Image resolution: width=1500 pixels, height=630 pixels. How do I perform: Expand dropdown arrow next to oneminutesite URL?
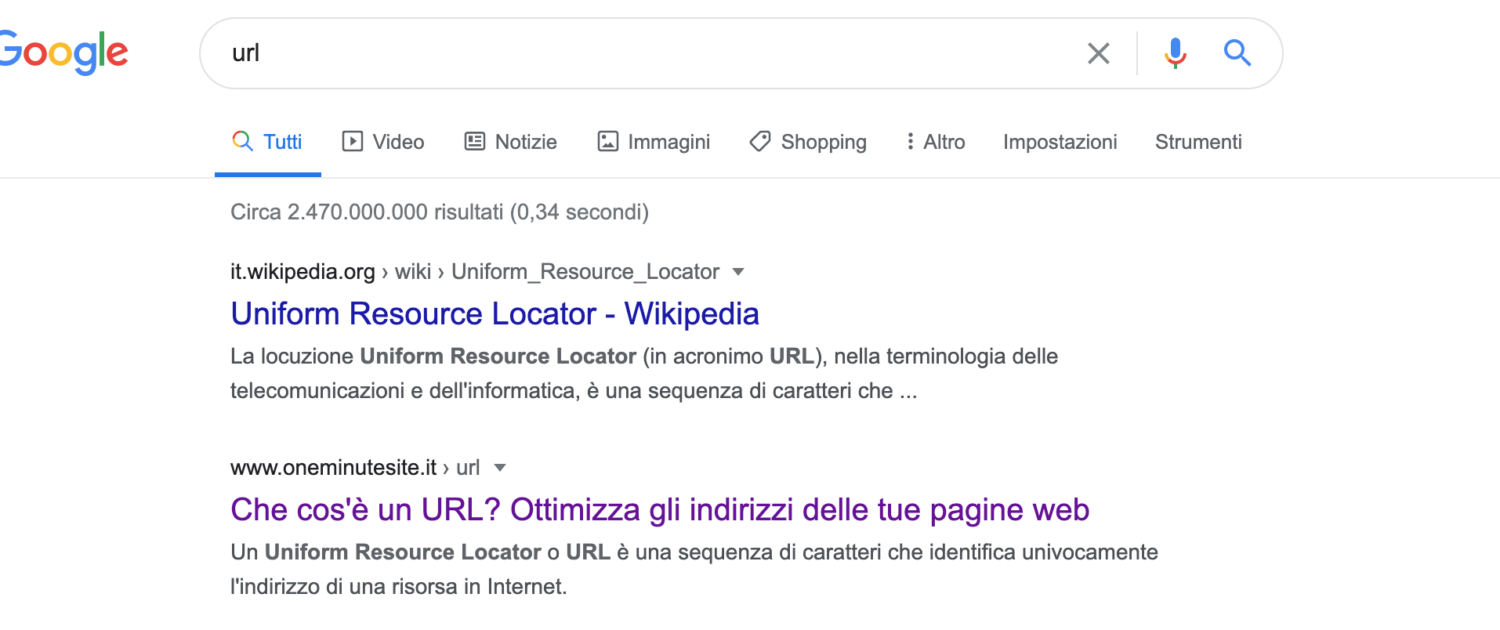point(501,468)
